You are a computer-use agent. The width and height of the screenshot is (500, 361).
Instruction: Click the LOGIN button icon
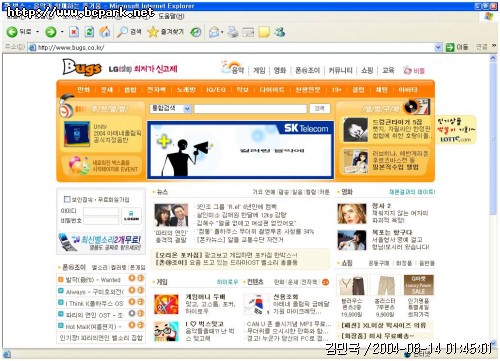coord(131,216)
